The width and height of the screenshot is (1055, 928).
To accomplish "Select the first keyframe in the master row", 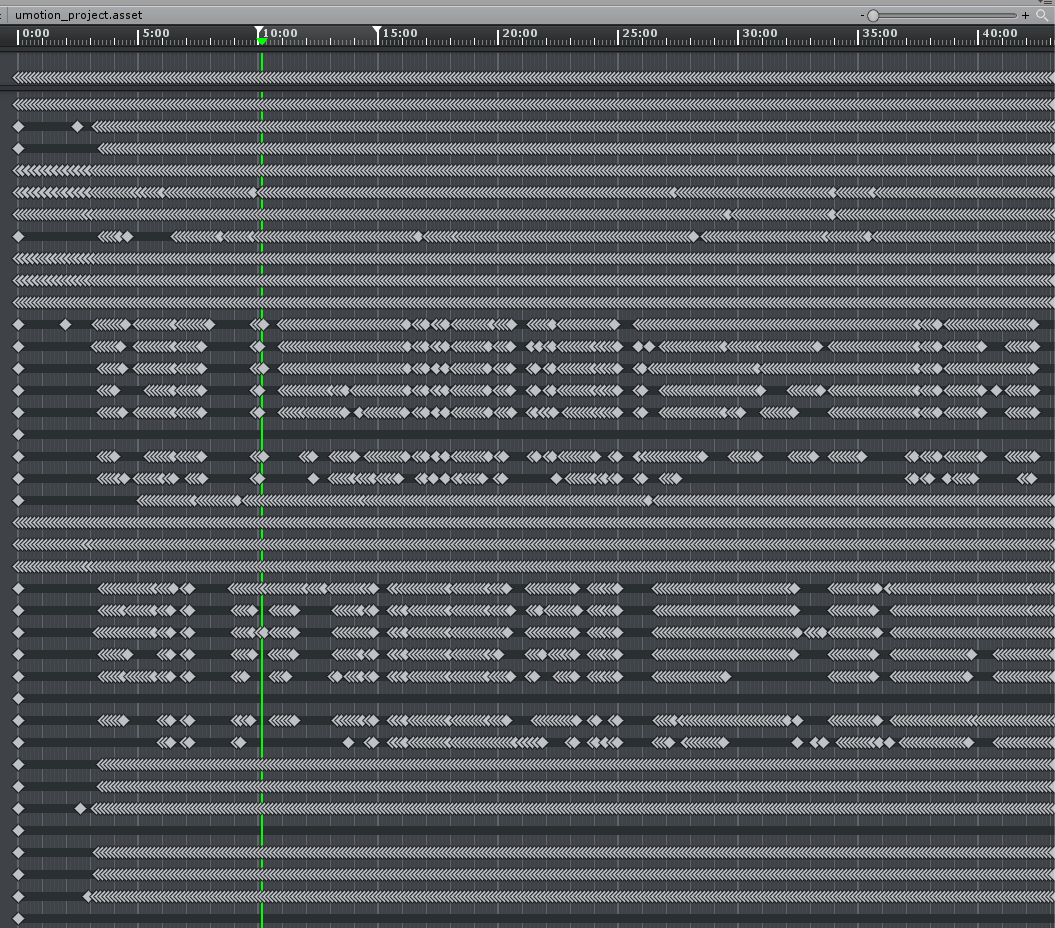I will pos(18,78).
